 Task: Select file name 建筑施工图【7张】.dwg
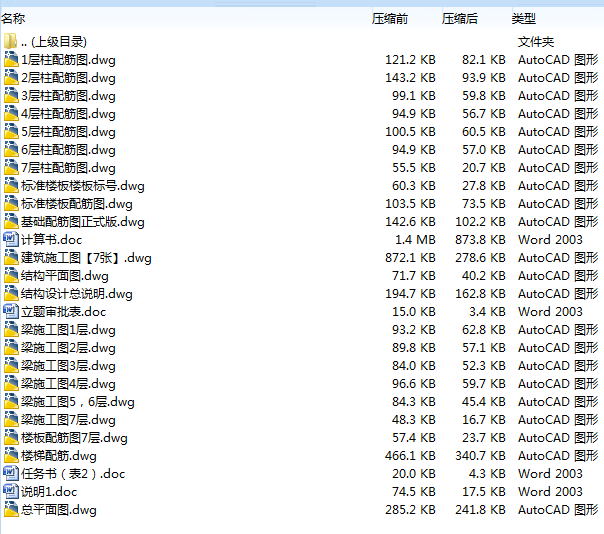[86, 258]
